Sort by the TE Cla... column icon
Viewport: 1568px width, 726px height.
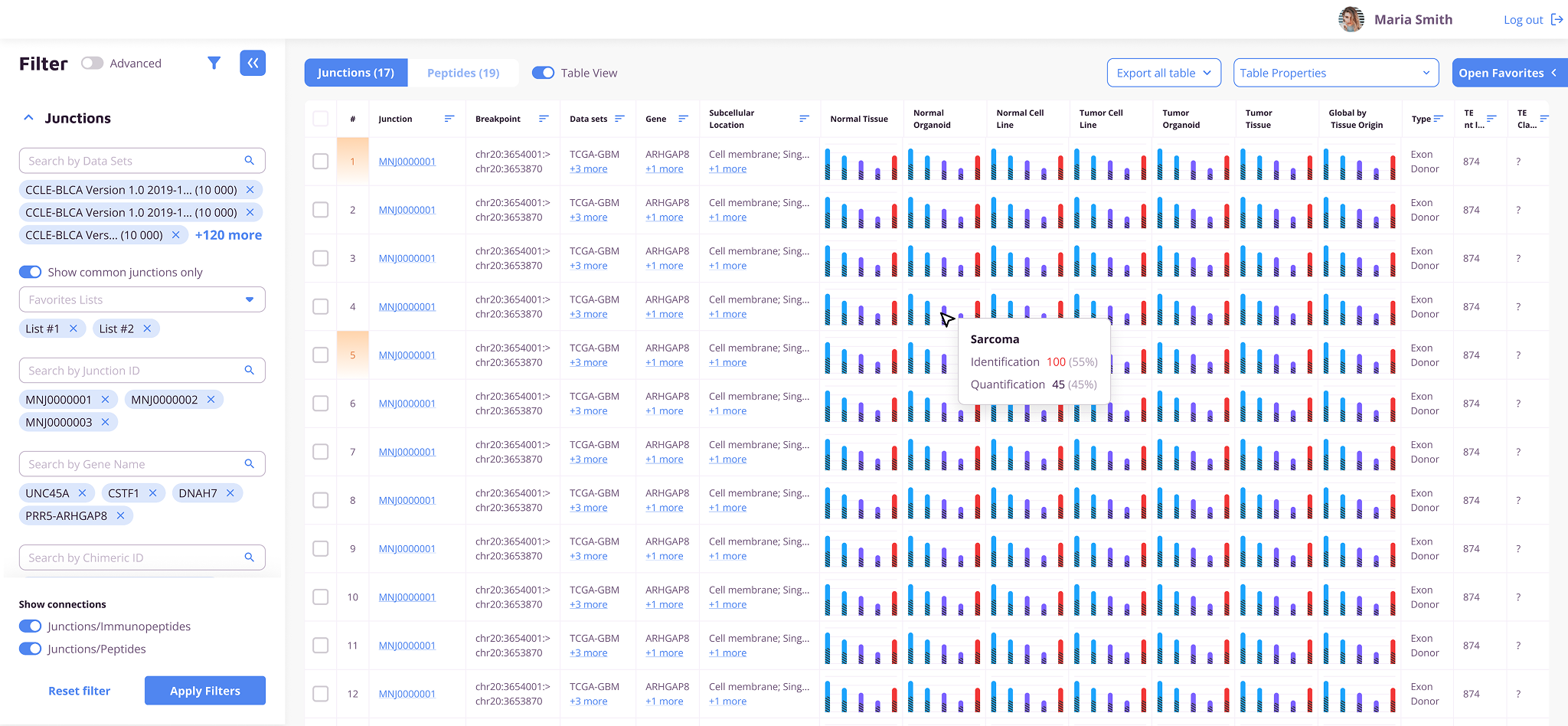1544,119
